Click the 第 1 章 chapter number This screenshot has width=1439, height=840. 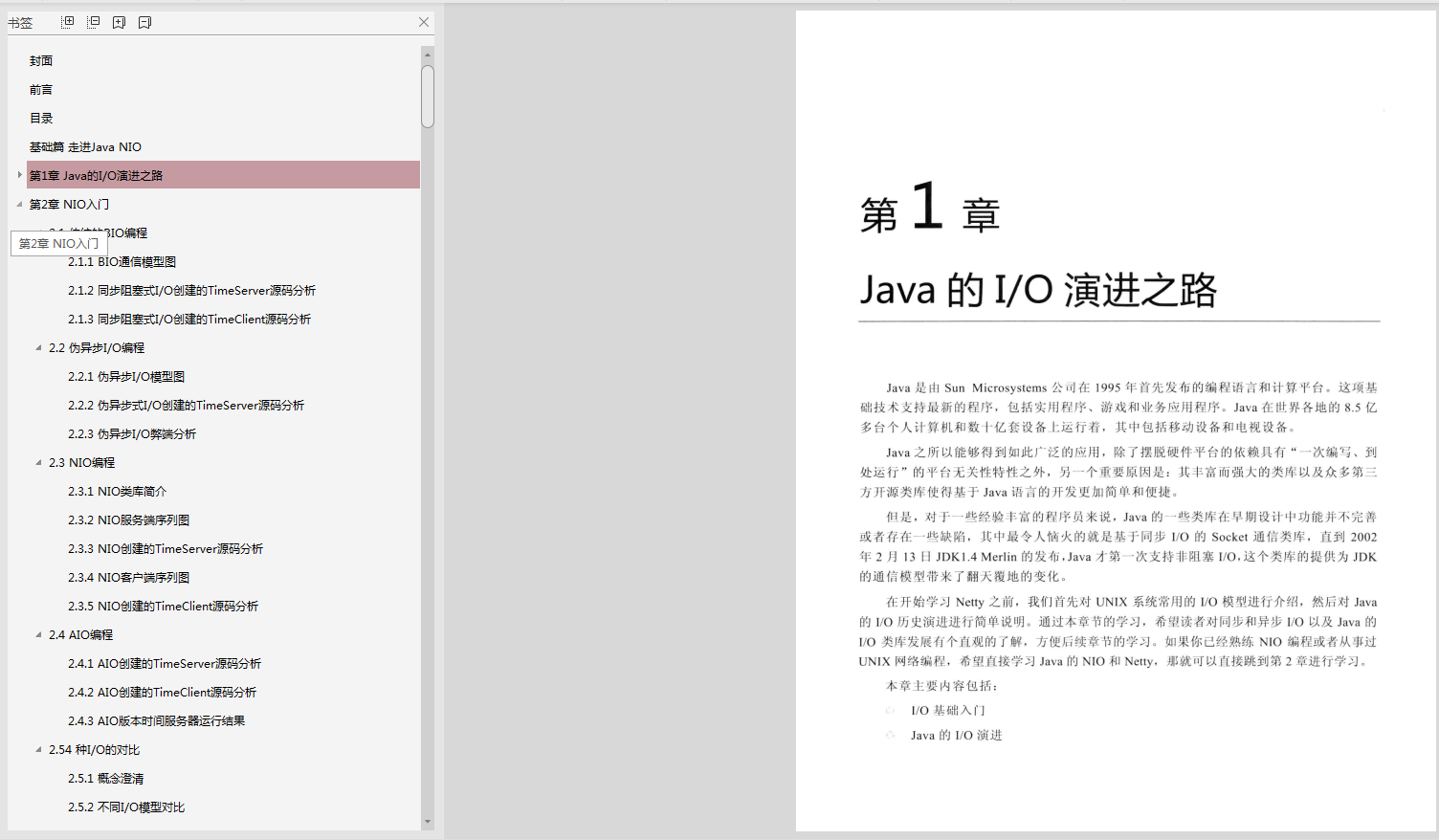click(930, 208)
